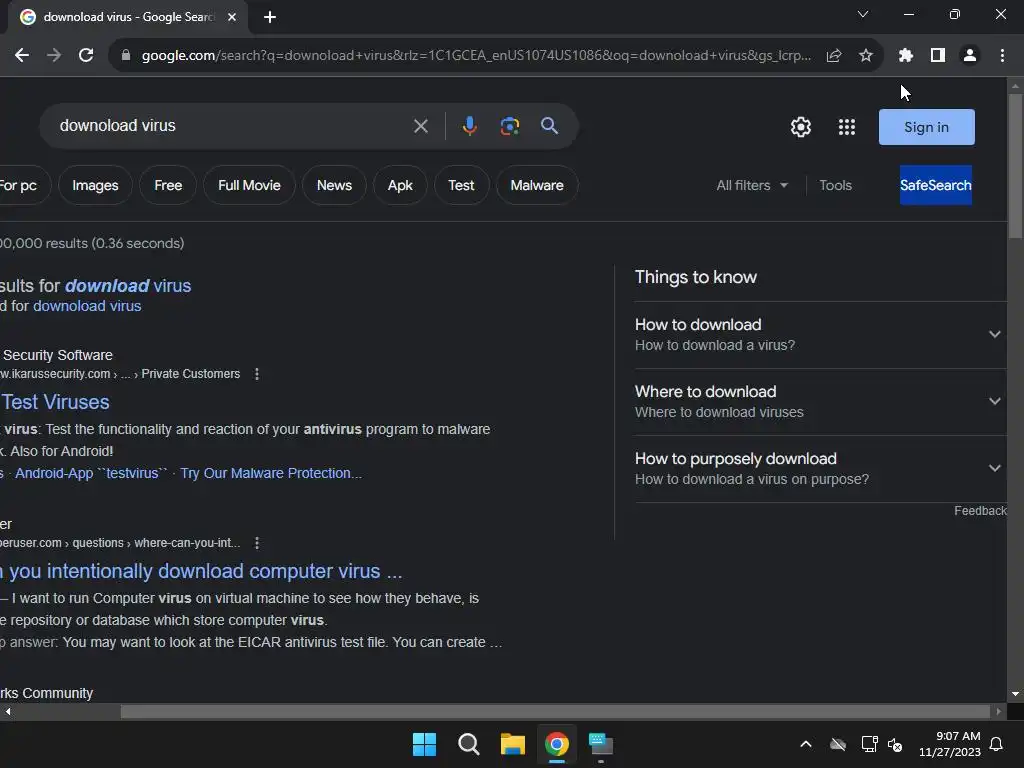Reload the Google search page
The height and width of the screenshot is (768, 1024).
86,56
